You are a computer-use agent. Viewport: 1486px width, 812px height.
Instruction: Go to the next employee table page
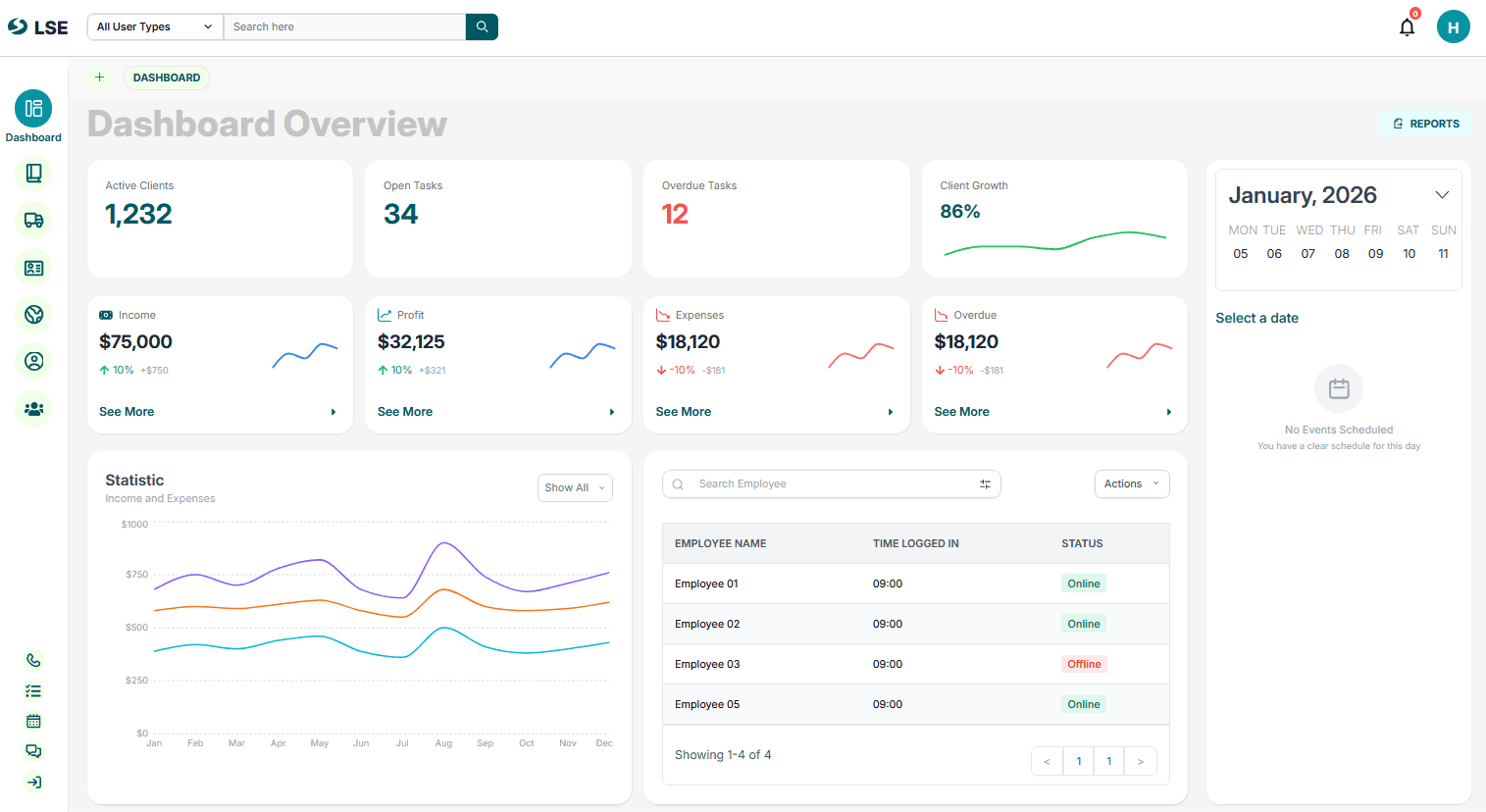(1141, 761)
